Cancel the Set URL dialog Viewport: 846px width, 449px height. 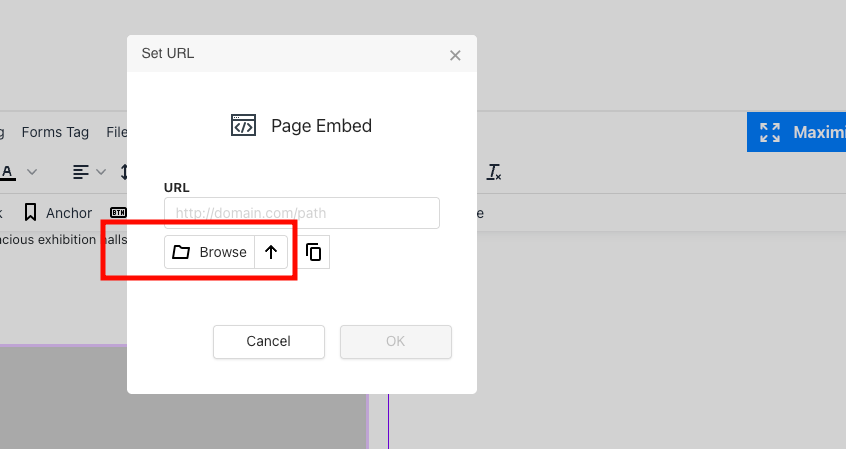point(268,341)
